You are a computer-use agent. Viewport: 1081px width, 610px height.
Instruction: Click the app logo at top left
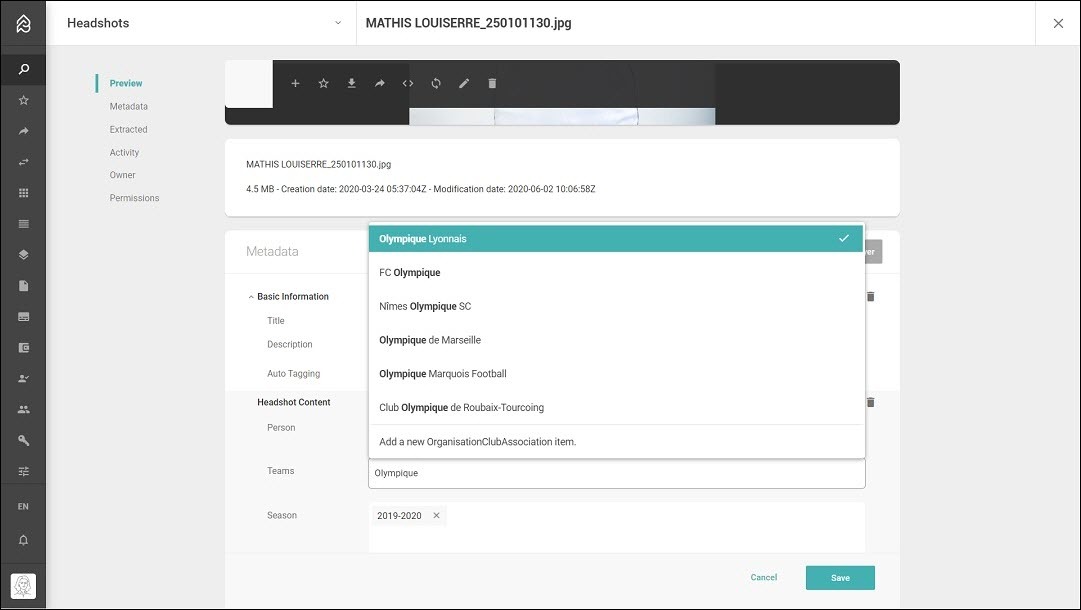(x=23, y=23)
